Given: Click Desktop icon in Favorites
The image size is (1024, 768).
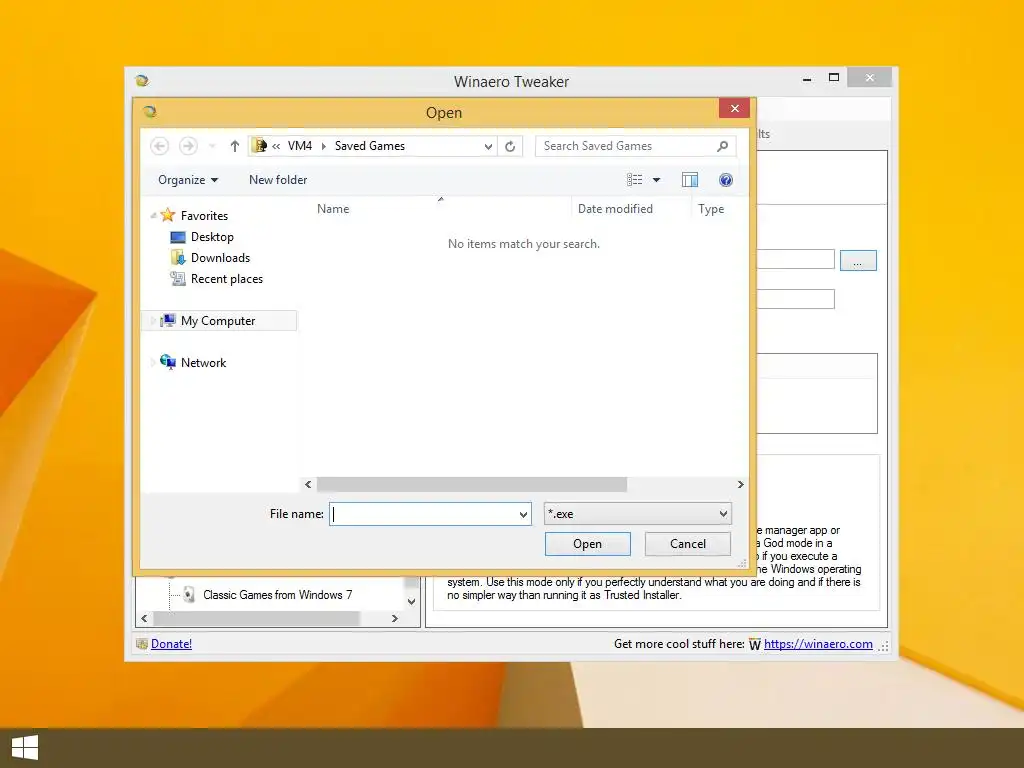Looking at the screenshot, I should 178,237.
